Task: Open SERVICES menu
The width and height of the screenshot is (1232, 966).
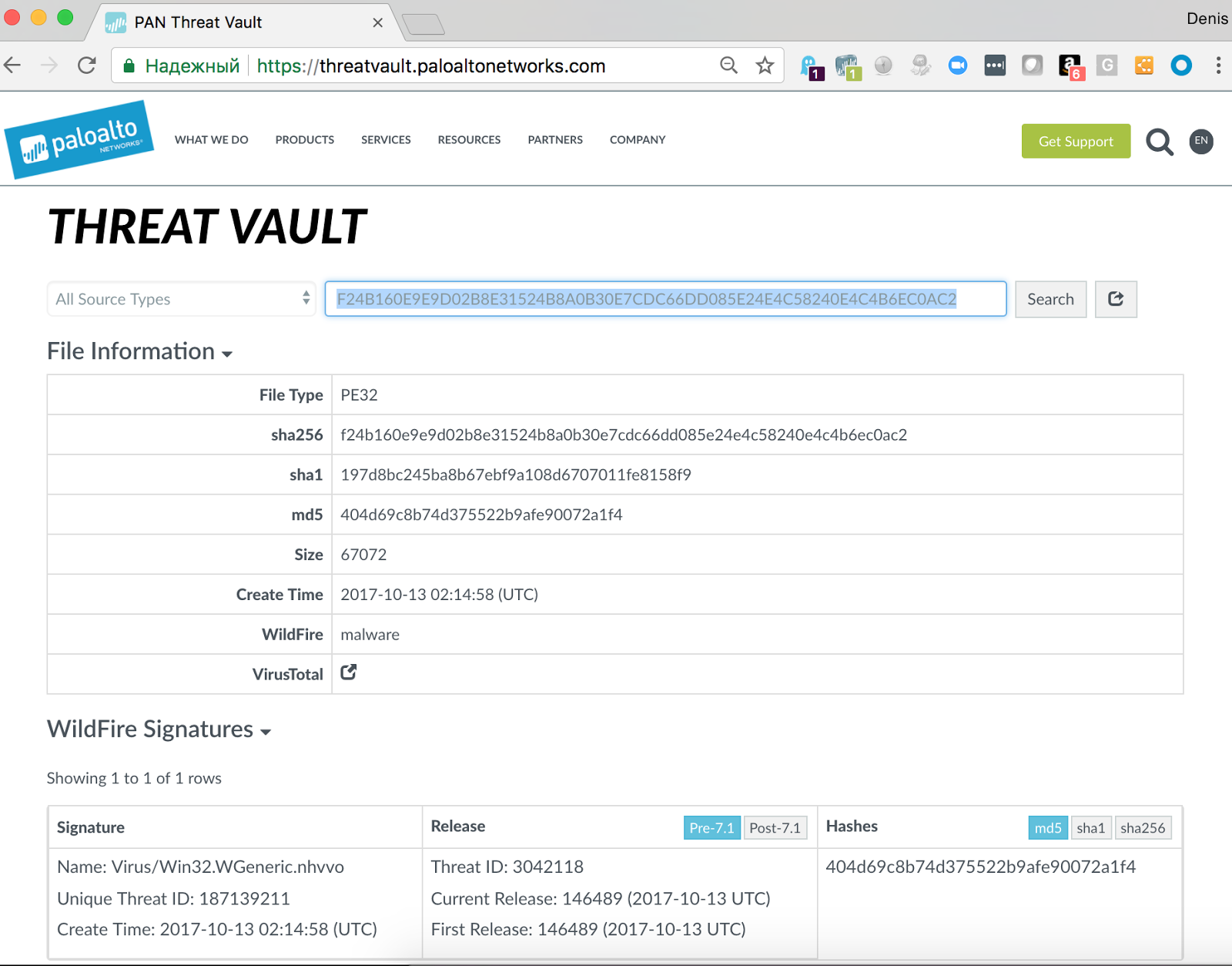Action: tap(386, 140)
